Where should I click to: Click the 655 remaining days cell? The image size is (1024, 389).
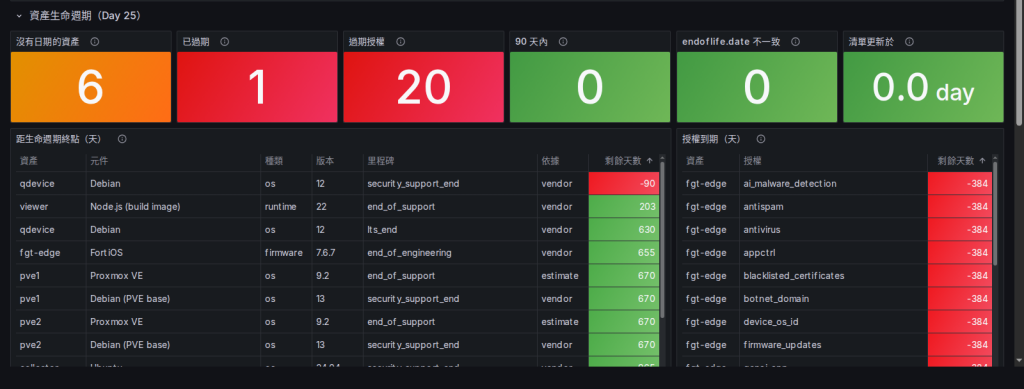pos(624,253)
